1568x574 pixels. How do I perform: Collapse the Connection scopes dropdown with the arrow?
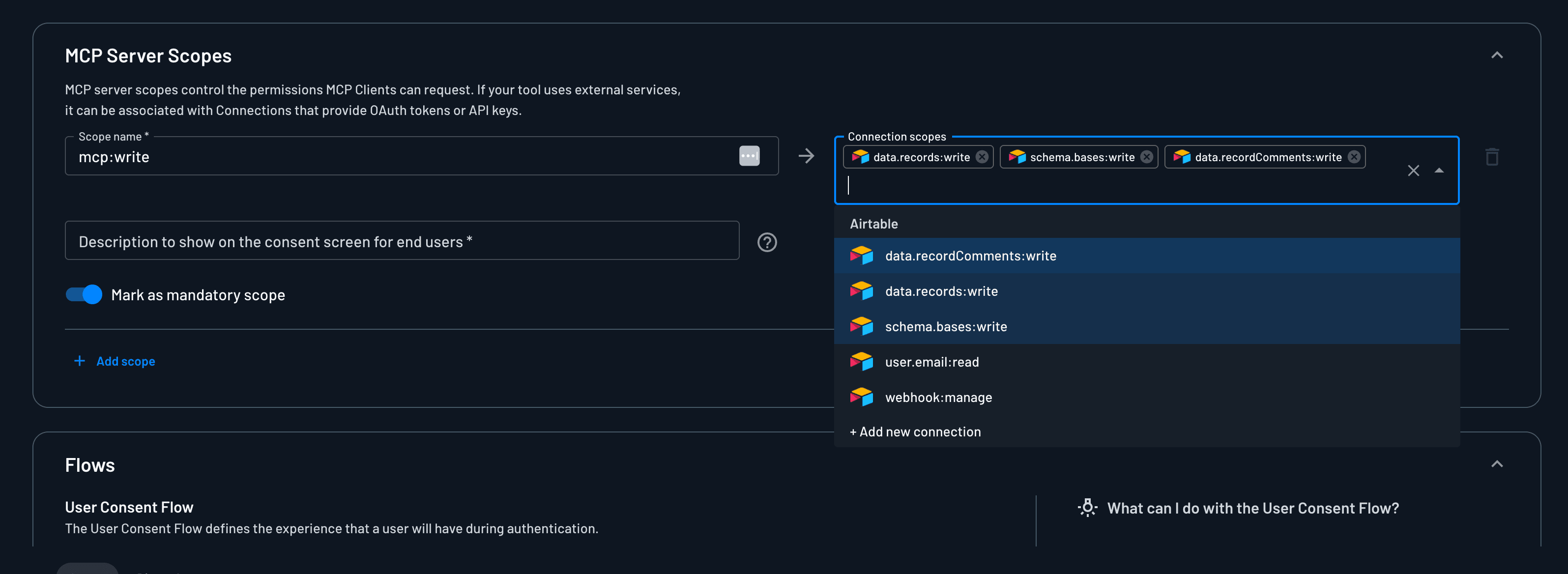tap(1438, 171)
